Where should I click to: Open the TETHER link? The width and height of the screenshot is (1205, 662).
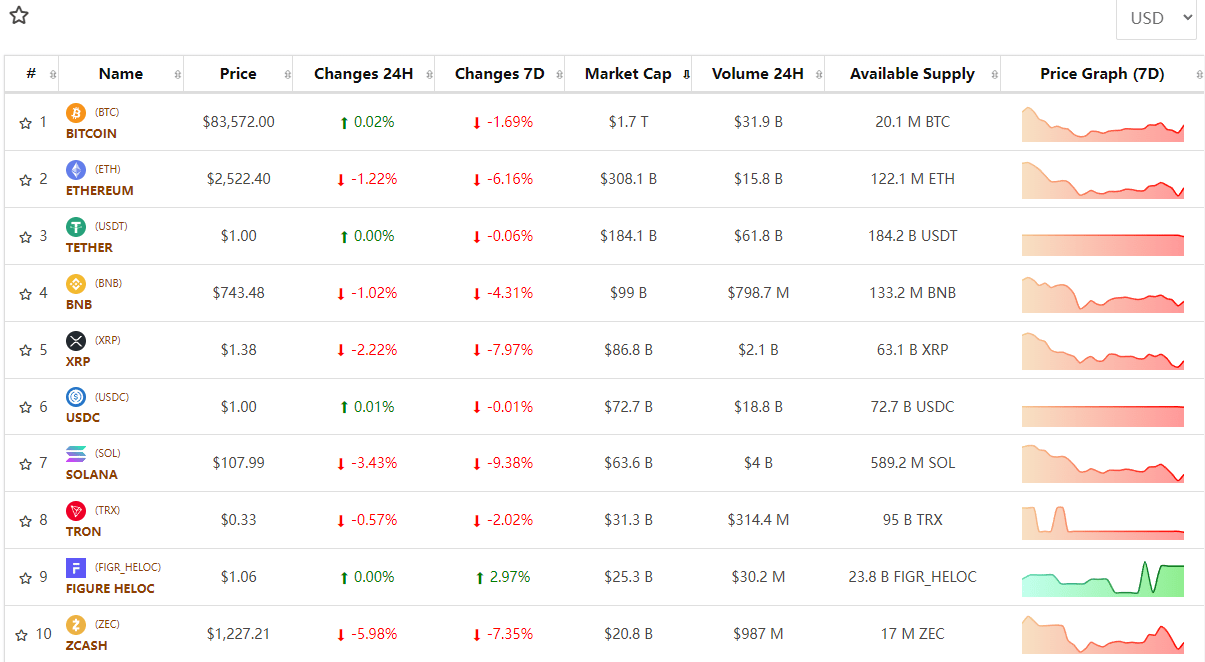tap(89, 248)
